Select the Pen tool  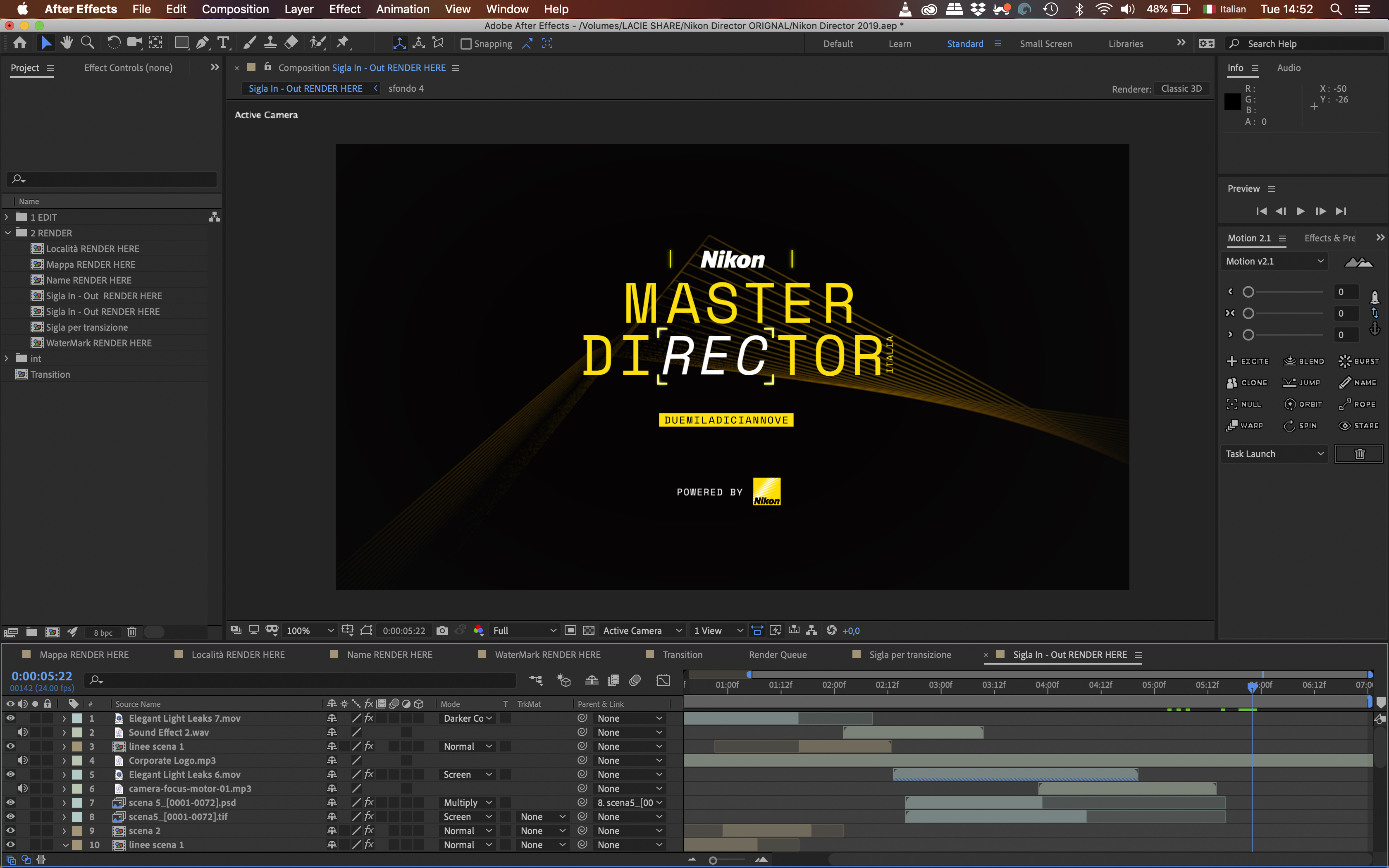[202, 43]
